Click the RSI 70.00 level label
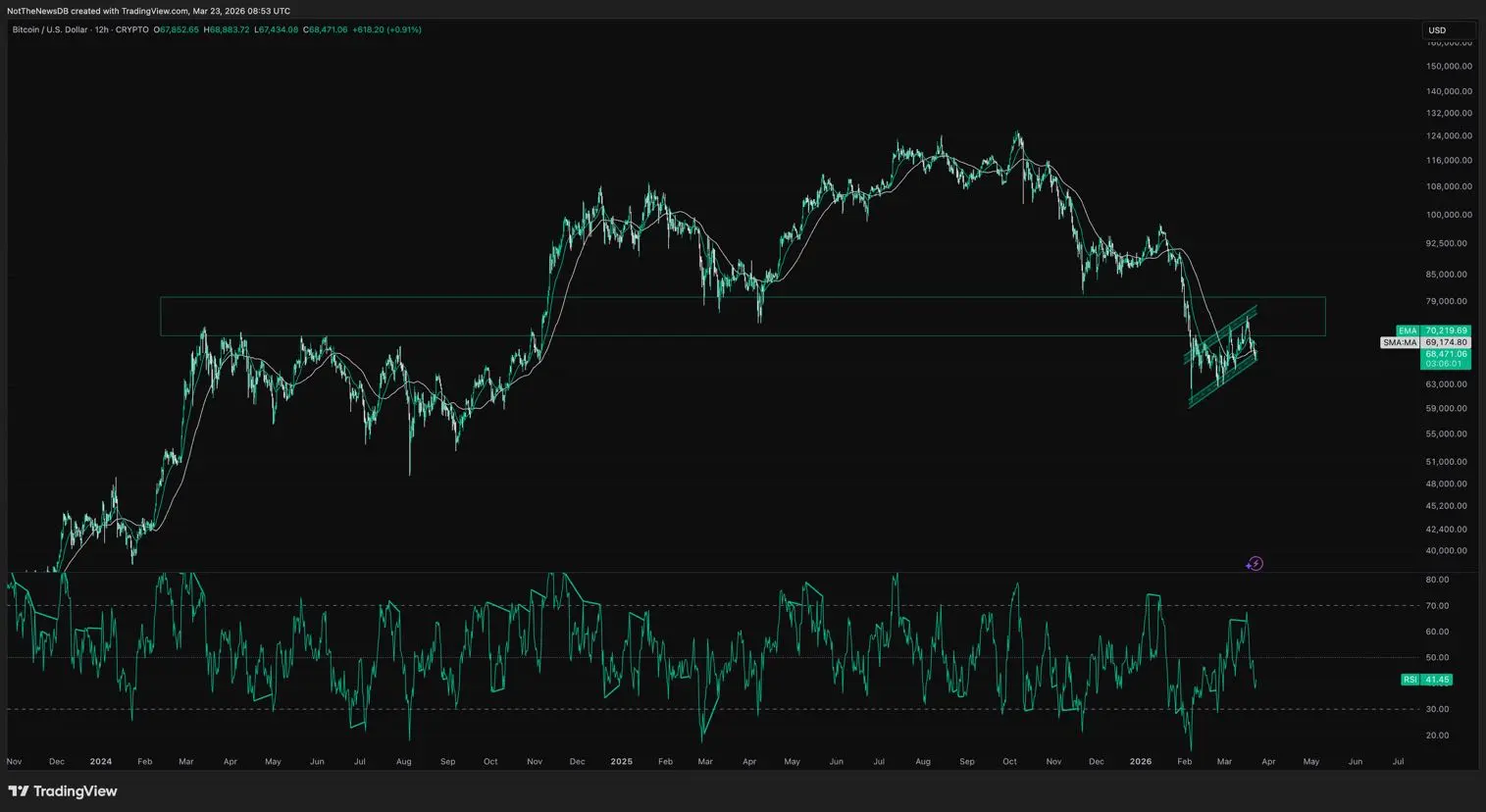 click(x=1437, y=606)
